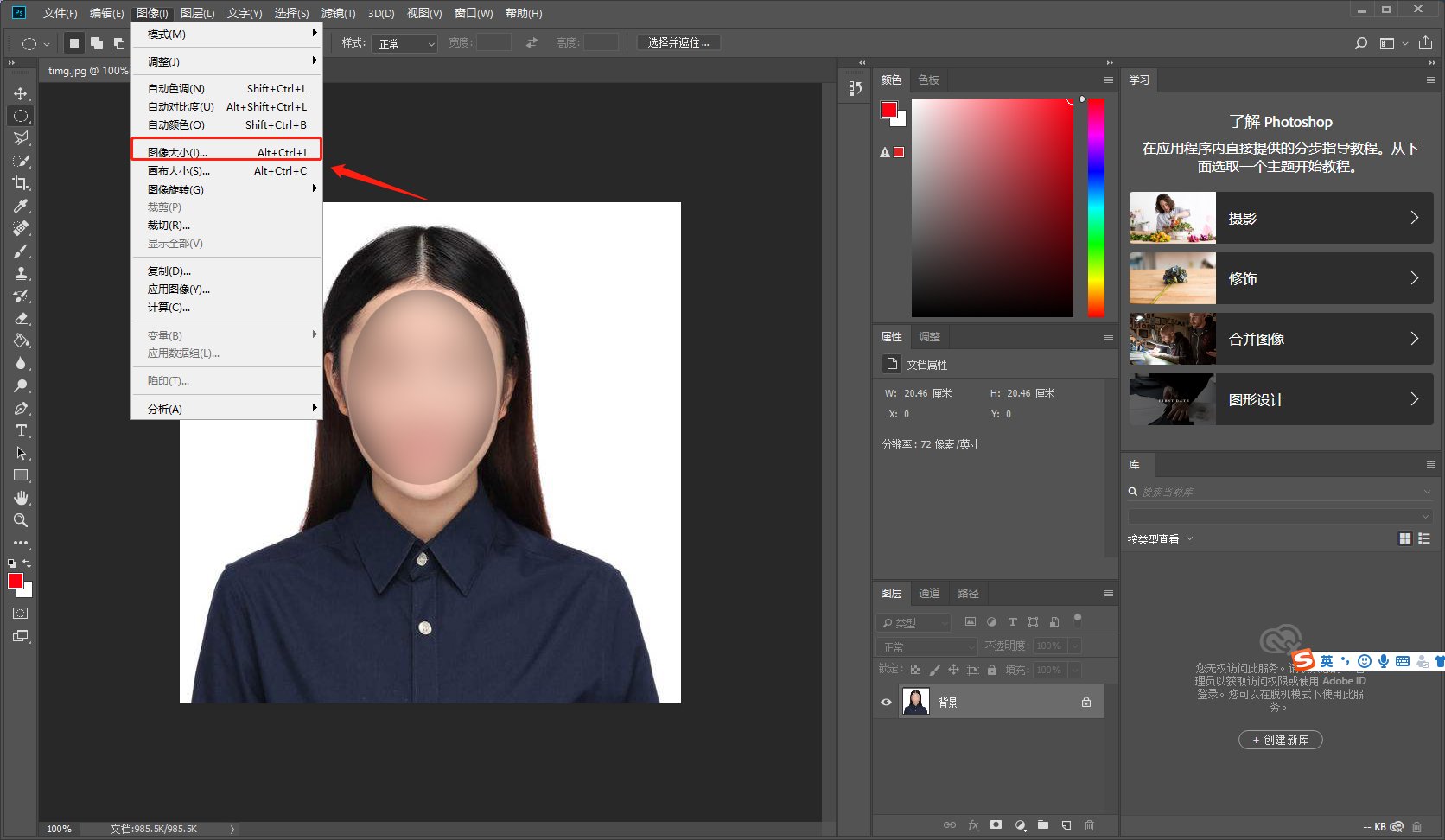Expand the 摄影 tutorial category
Viewport: 1445px width, 840px height.
coord(1281,218)
